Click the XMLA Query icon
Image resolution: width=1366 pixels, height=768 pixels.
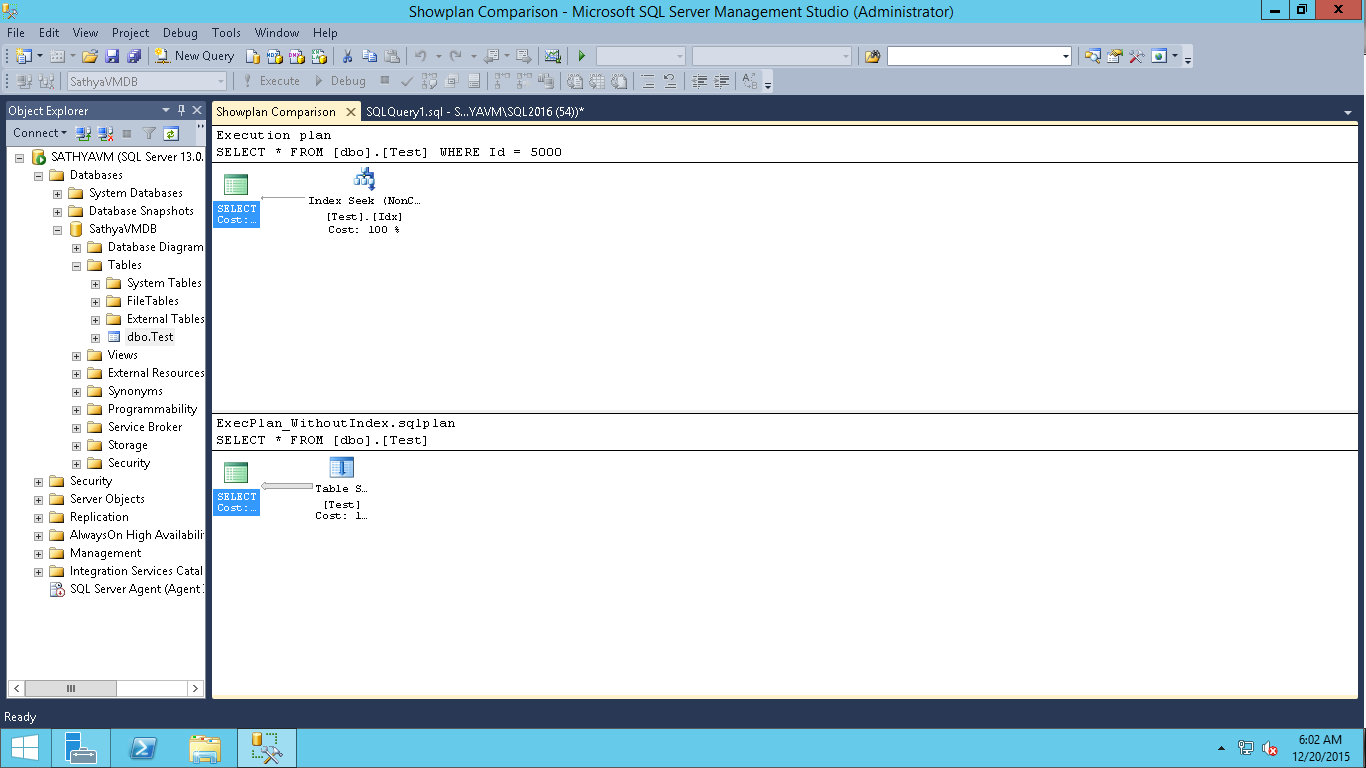pos(319,56)
